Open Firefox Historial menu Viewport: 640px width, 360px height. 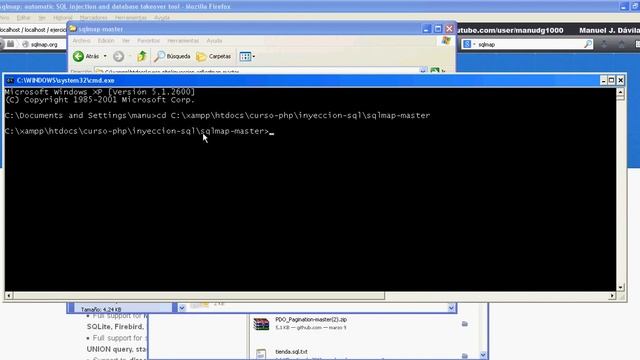point(62,18)
